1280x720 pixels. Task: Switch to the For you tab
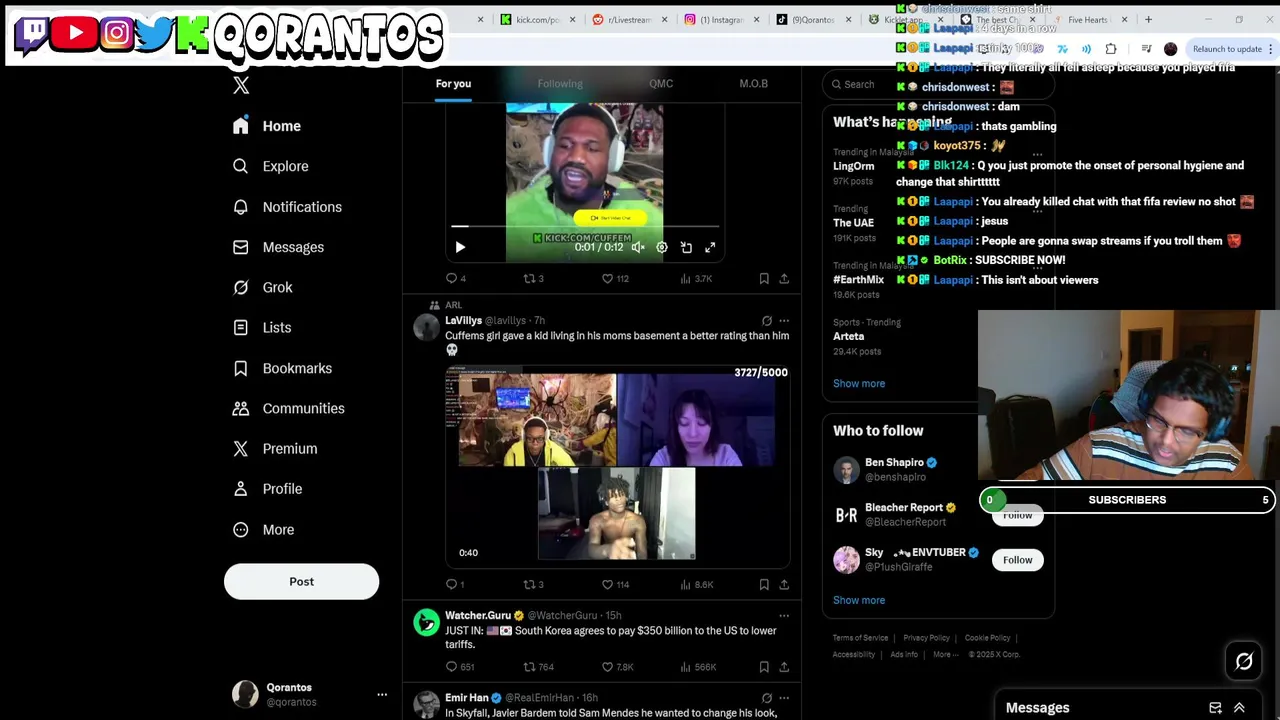tap(453, 83)
